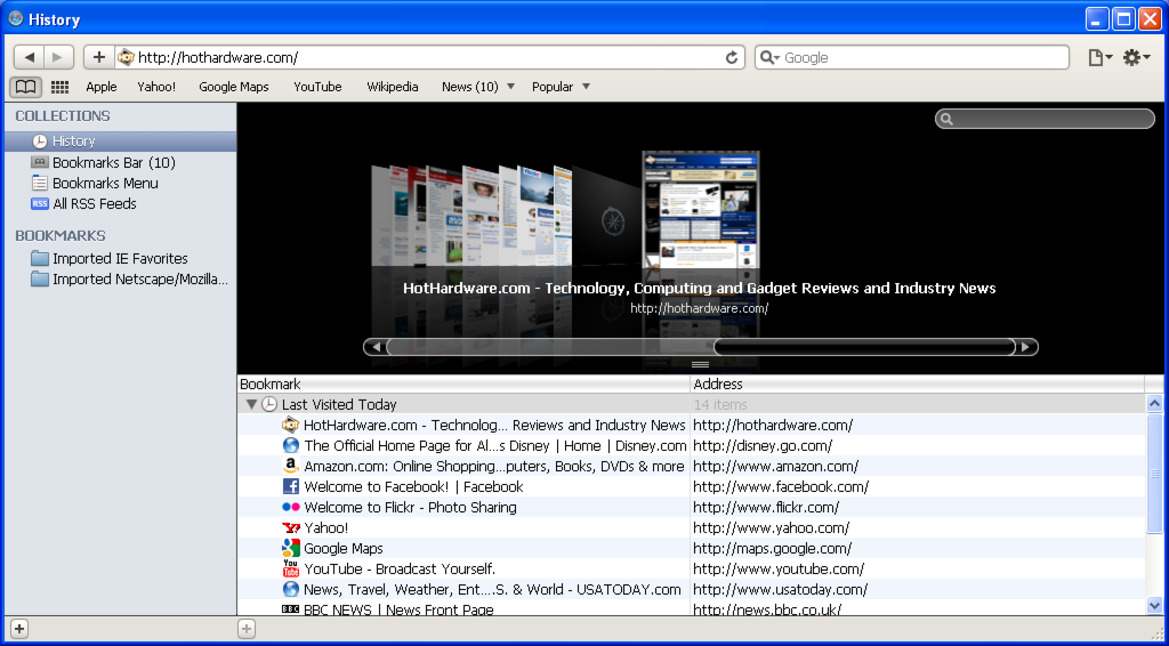Image resolution: width=1169 pixels, height=646 pixels.
Task: Open Top Sites grid icon
Action: [x=60, y=87]
